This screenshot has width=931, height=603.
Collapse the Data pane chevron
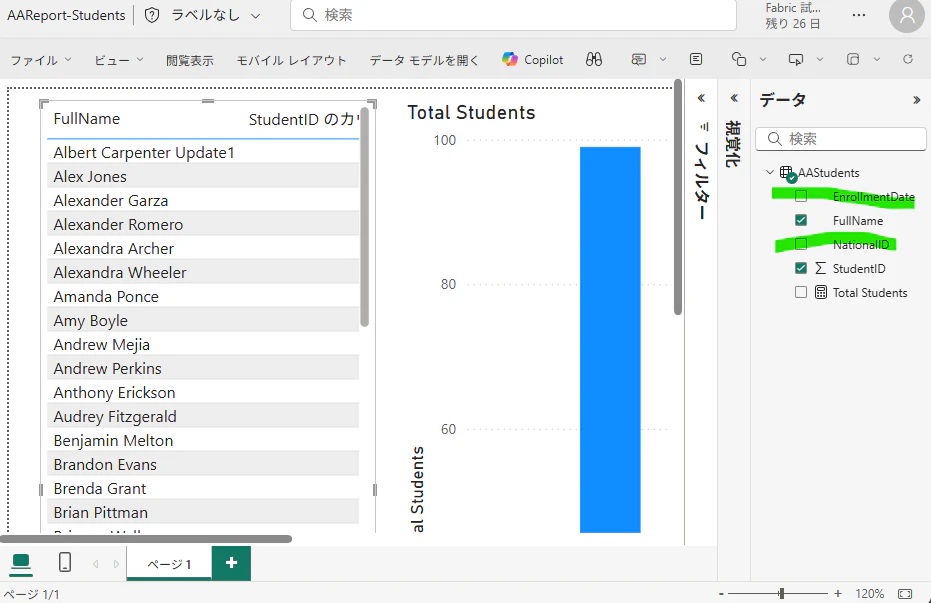(x=916, y=100)
